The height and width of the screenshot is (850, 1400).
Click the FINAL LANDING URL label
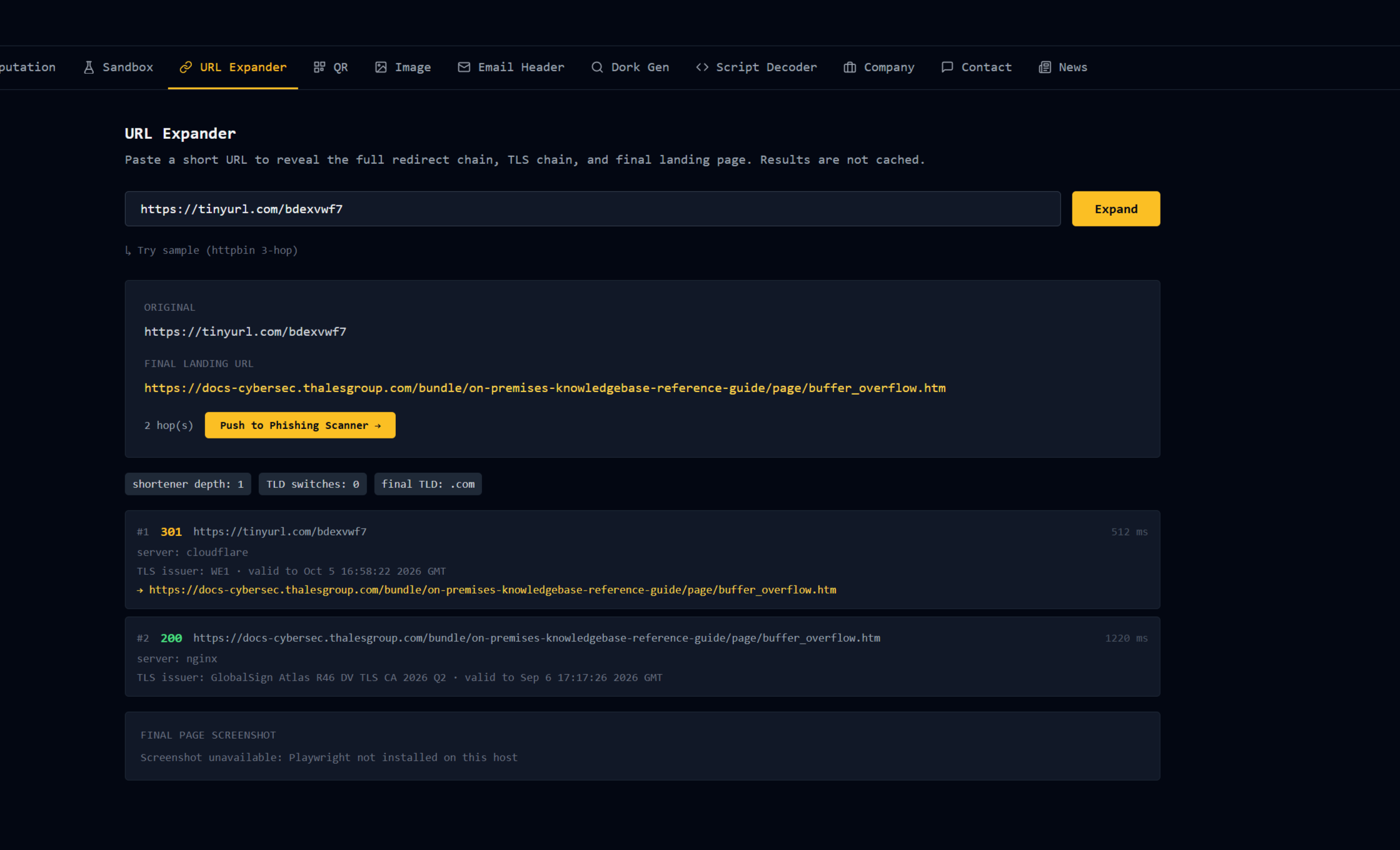199,363
